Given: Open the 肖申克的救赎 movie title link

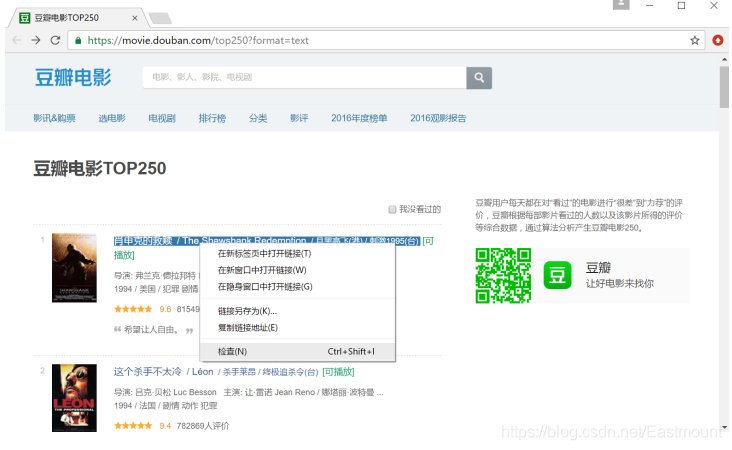Looking at the screenshot, I should point(267,241).
